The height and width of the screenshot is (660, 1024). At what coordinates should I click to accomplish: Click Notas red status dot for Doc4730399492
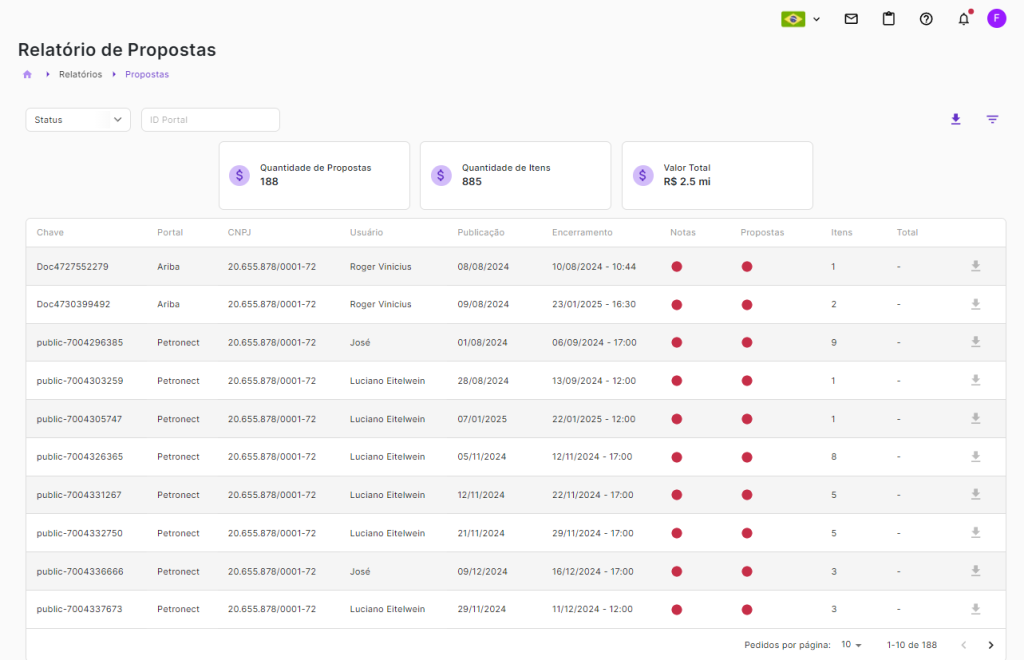[x=677, y=304]
